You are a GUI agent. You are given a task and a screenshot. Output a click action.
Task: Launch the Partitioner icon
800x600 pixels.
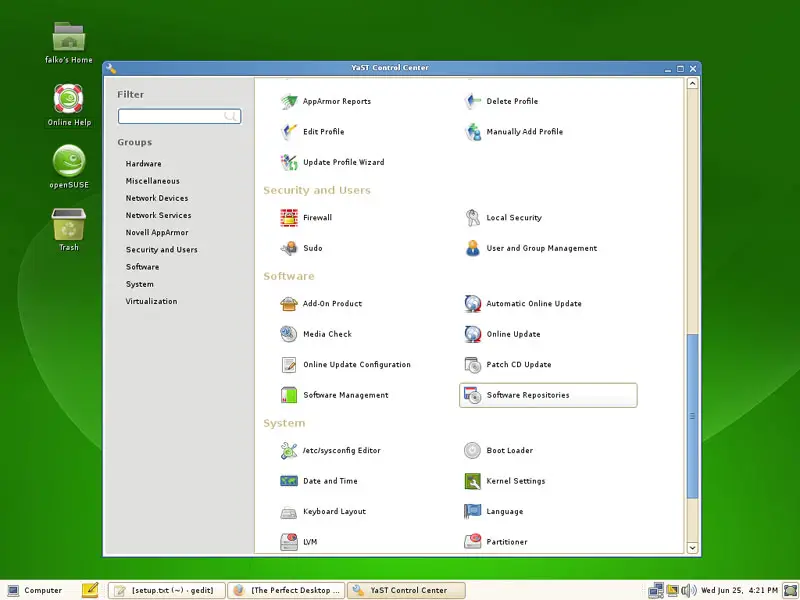pos(472,542)
